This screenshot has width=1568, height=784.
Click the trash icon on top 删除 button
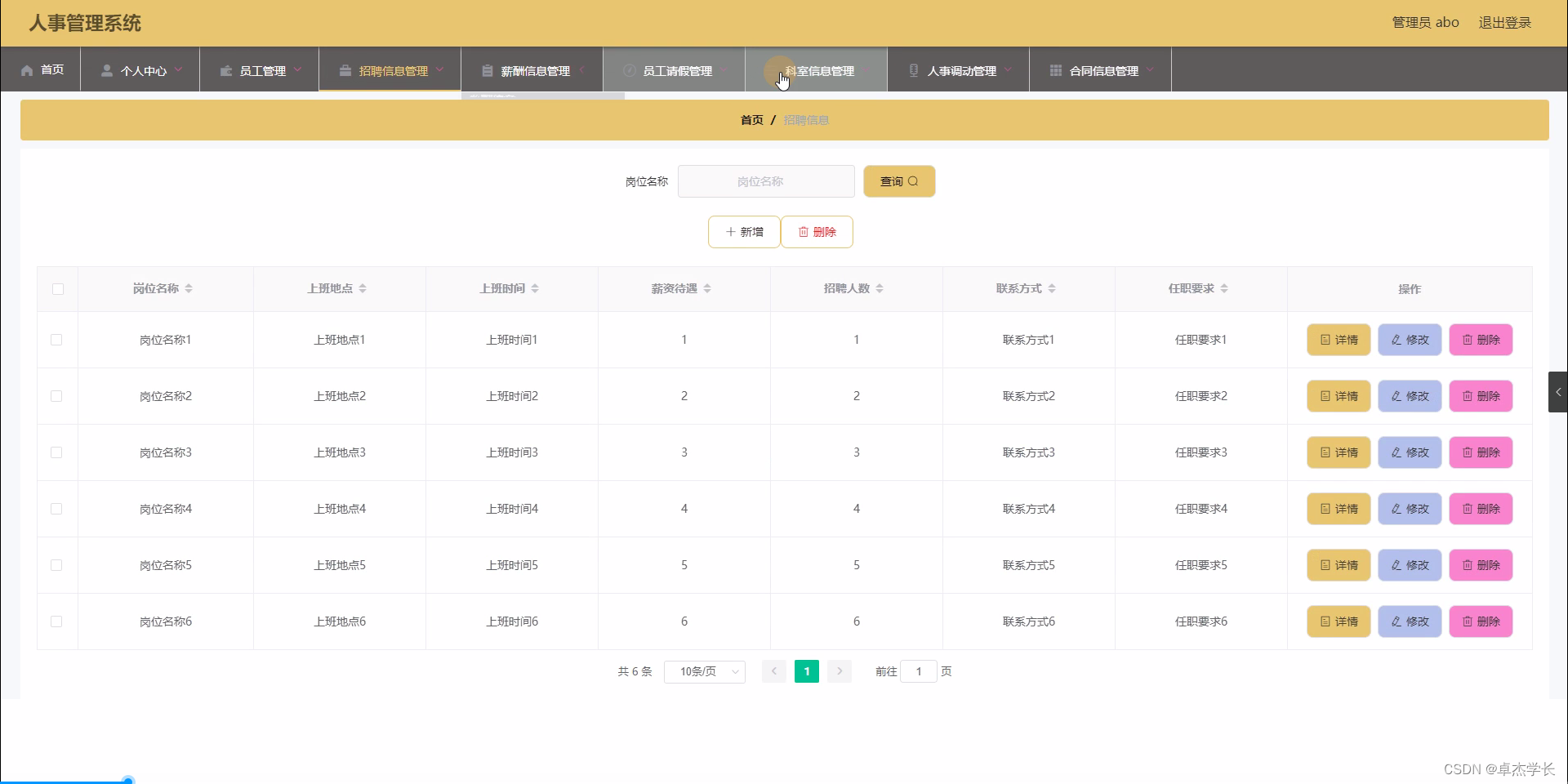click(804, 232)
